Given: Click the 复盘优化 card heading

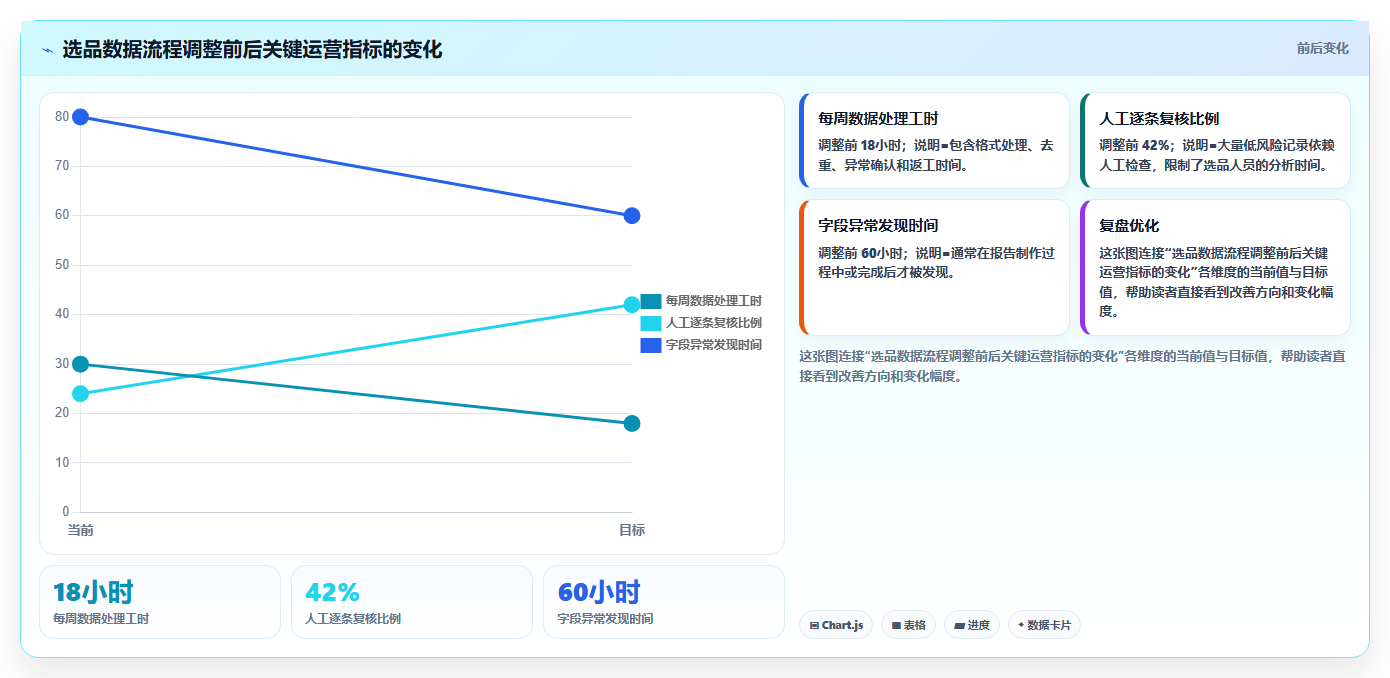Looking at the screenshot, I should pyautogui.click(x=1129, y=225).
